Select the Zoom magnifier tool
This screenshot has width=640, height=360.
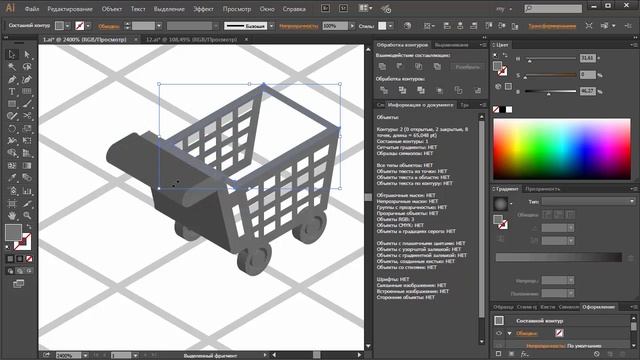click(27, 215)
